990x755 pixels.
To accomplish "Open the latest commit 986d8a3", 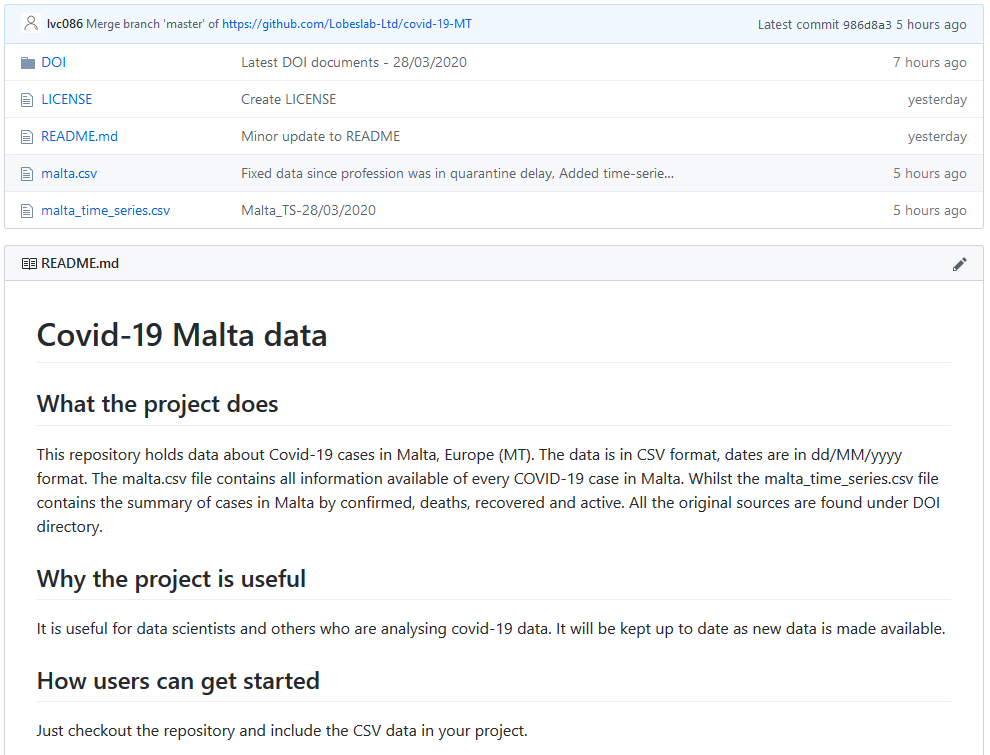I will pos(866,25).
